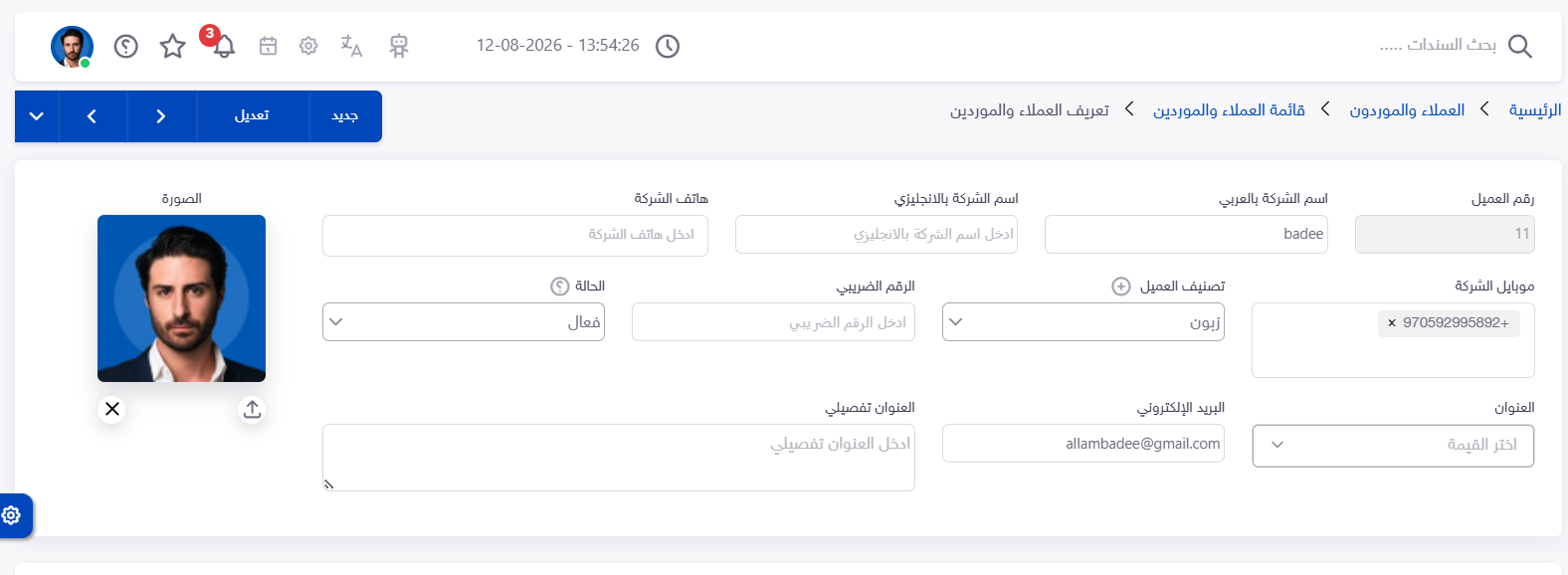Open the notifications bell icon
The width and height of the screenshot is (1568, 575).
point(224,46)
